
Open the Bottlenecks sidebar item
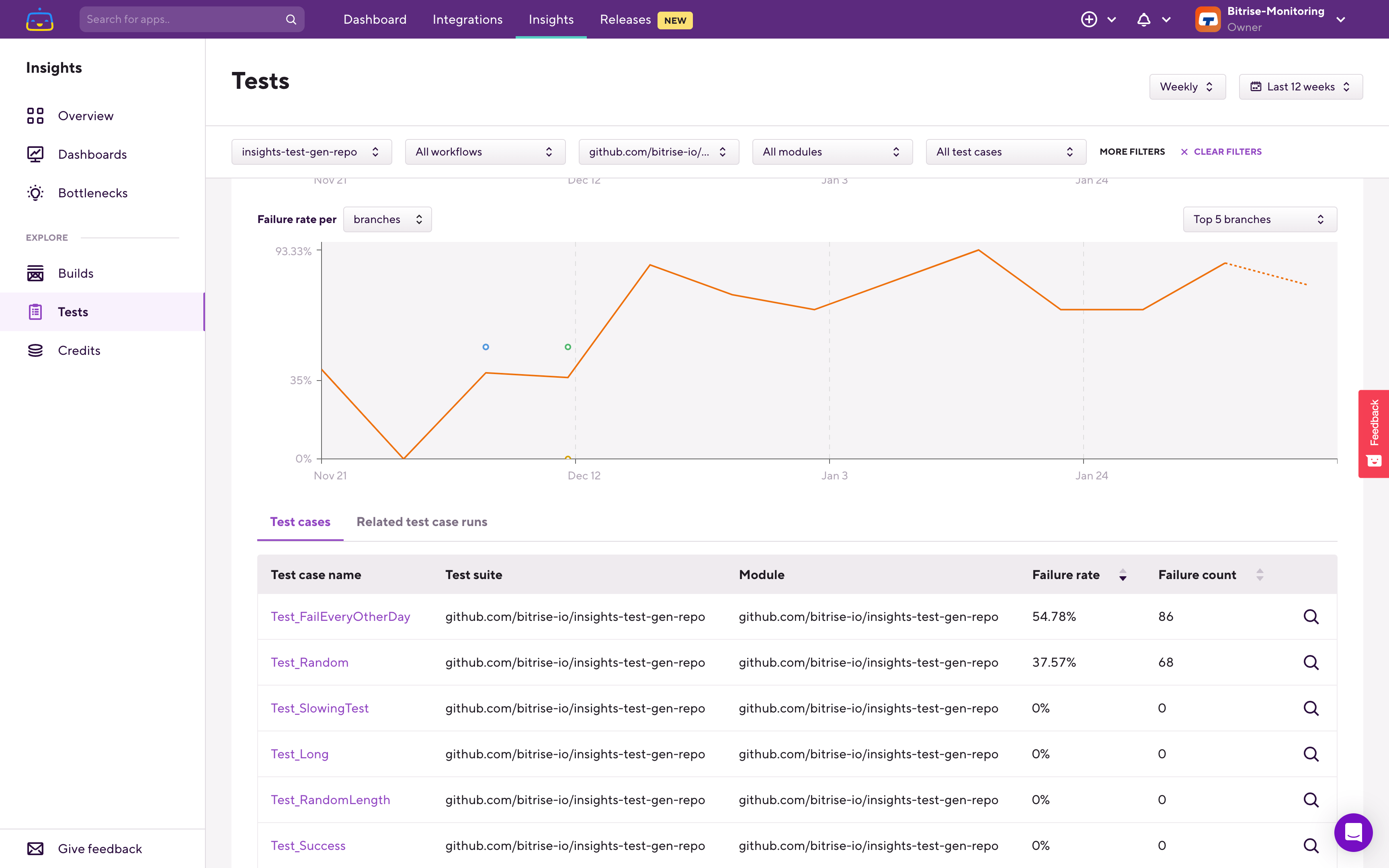(x=92, y=193)
